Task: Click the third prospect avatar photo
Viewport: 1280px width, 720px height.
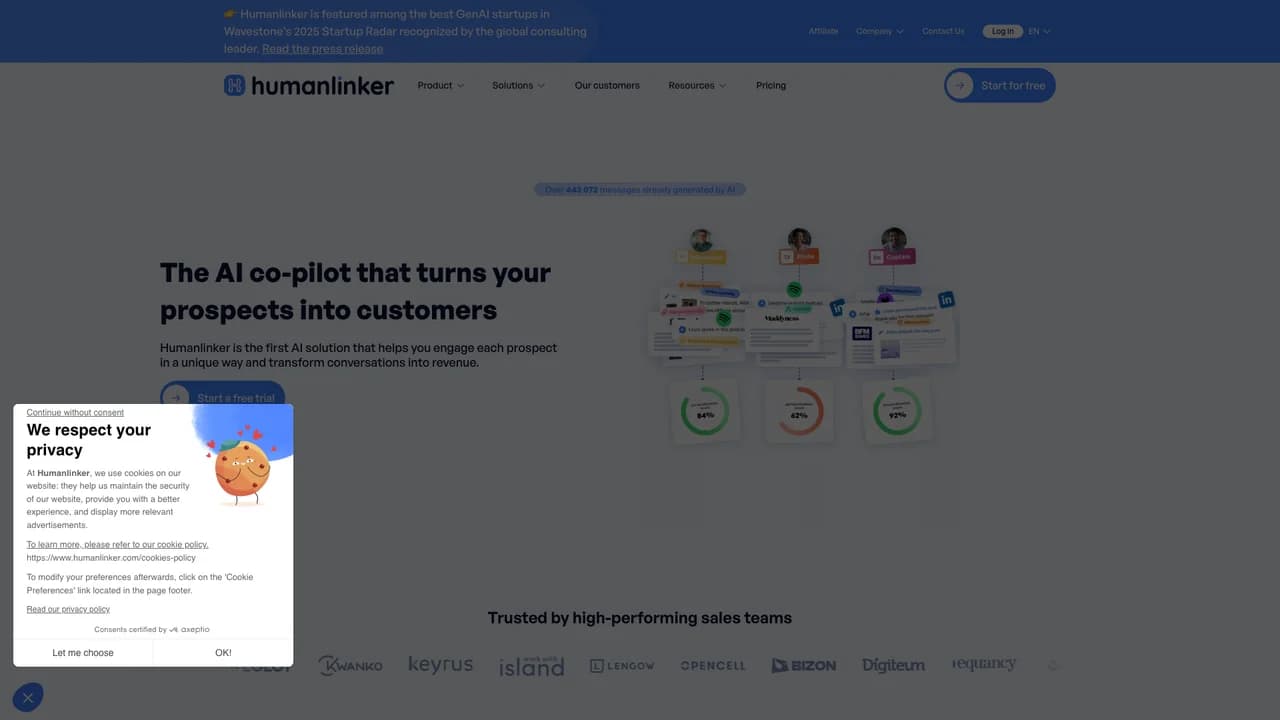Action: (x=894, y=240)
